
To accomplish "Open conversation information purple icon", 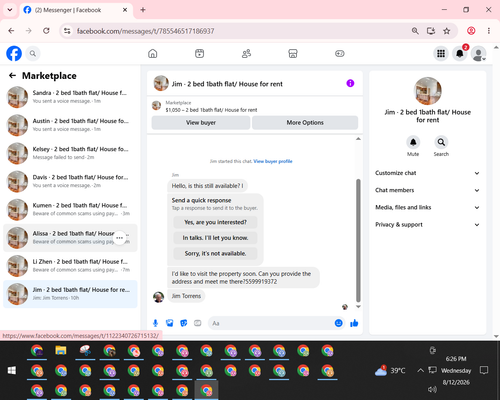I will [350, 83].
